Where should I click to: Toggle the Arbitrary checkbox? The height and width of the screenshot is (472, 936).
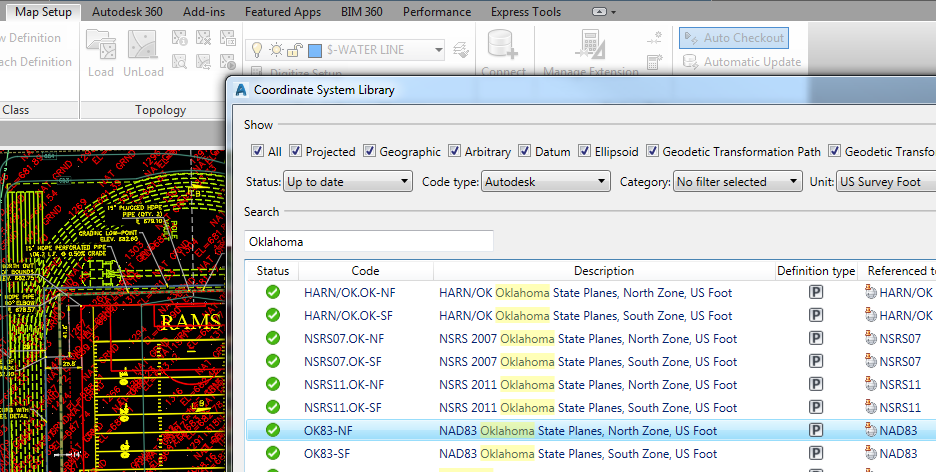pyautogui.click(x=454, y=151)
